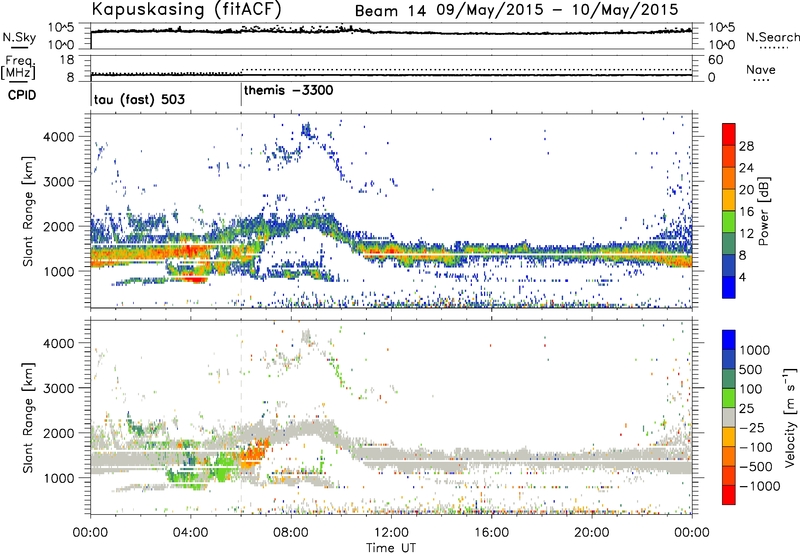The width and height of the screenshot is (800, 554).
Task: Click the '1000' Velocity colorbar tick
Action: (x=755, y=350)
